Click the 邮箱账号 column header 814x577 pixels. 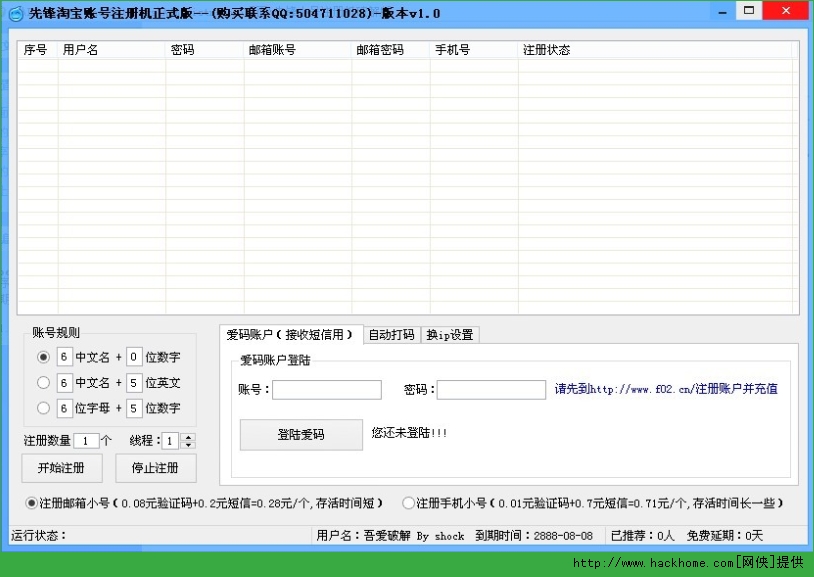[297, 50]
